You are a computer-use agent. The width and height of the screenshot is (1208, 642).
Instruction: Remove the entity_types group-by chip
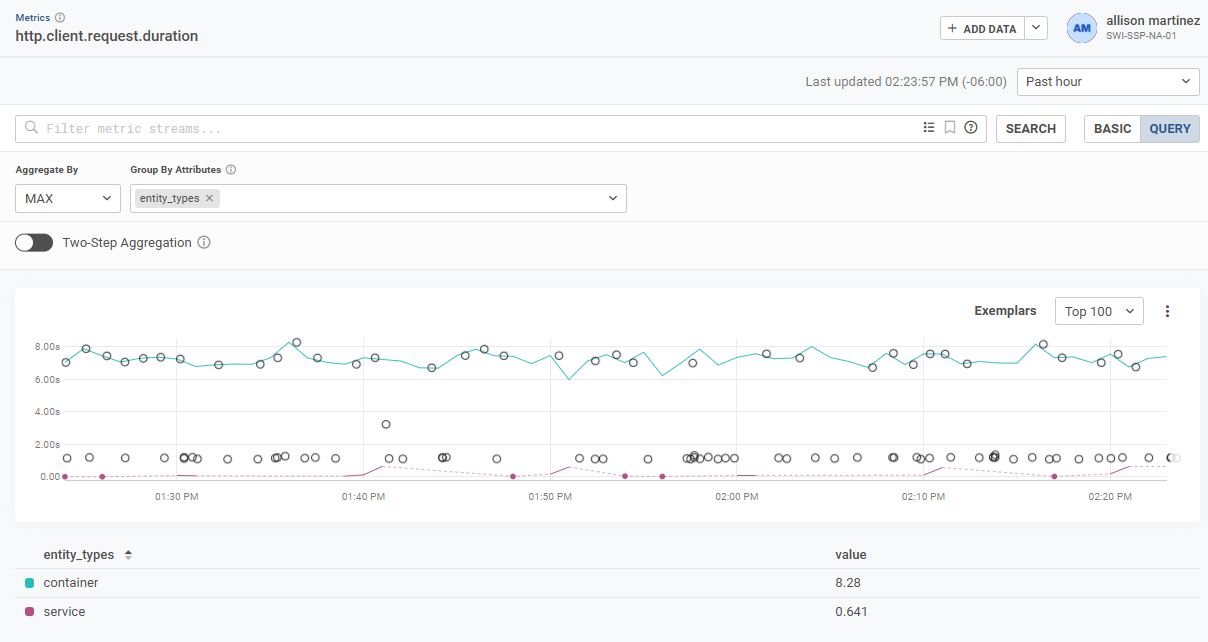pyautogui.click(x=209, y=198)
